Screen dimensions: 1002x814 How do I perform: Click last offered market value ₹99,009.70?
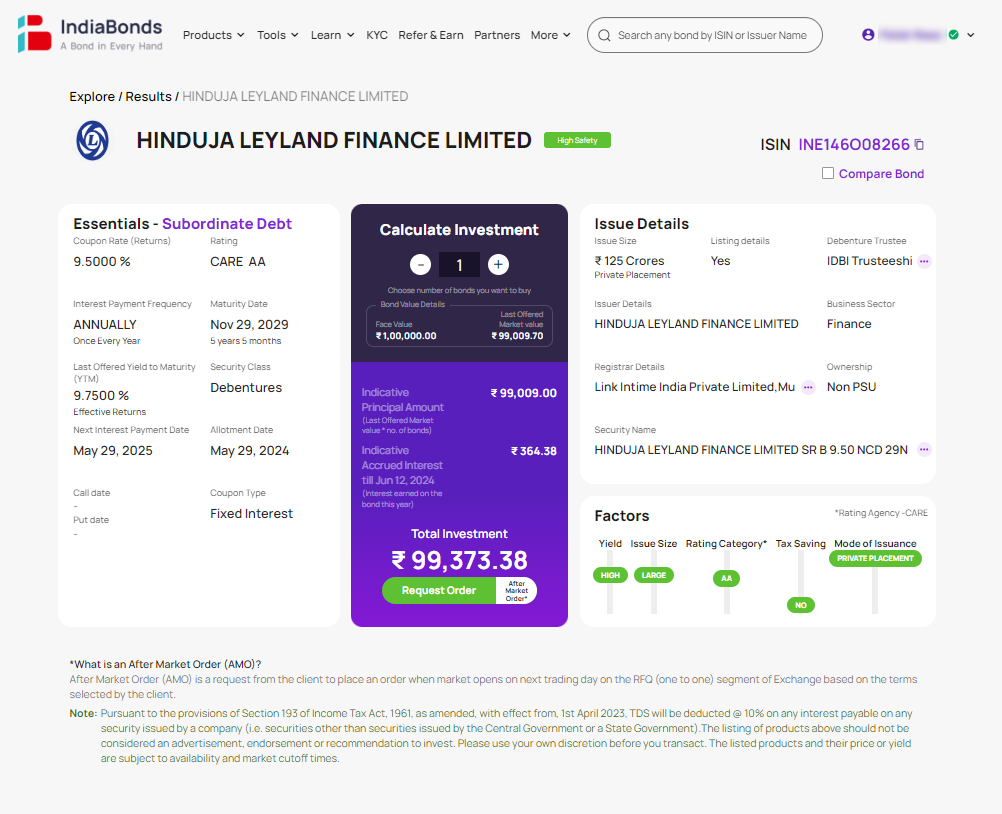pos(517,336)
